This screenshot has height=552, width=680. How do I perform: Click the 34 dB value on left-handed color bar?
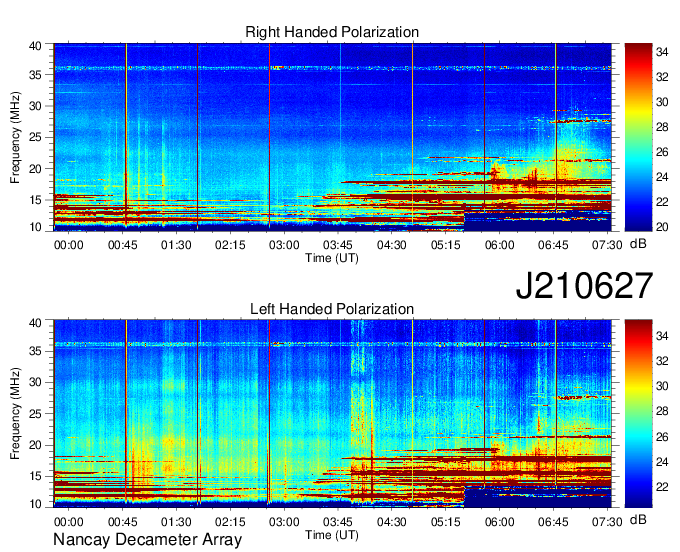point(662,336)
